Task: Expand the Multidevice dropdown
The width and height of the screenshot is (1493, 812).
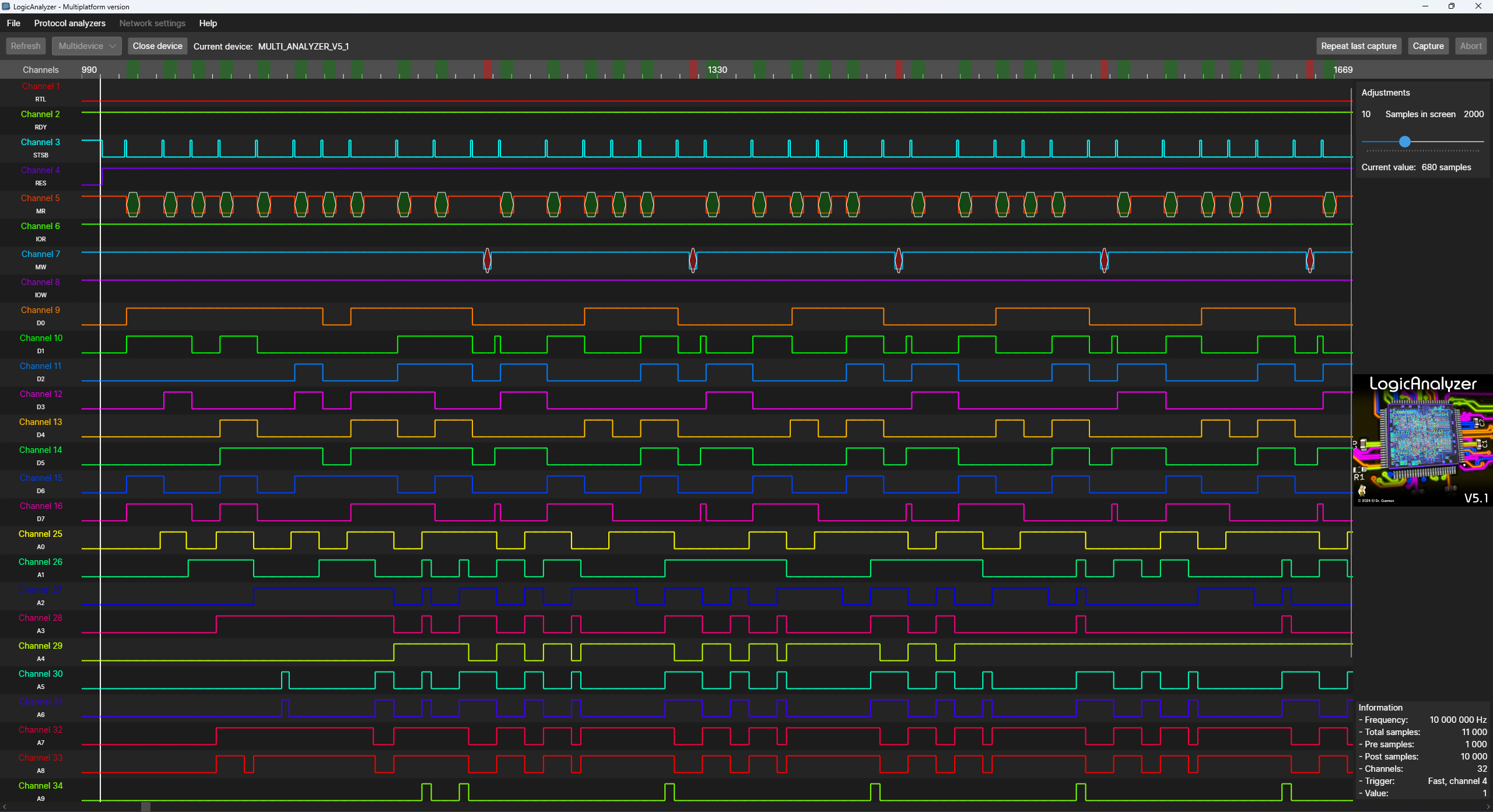Action: tap(86, 46)
